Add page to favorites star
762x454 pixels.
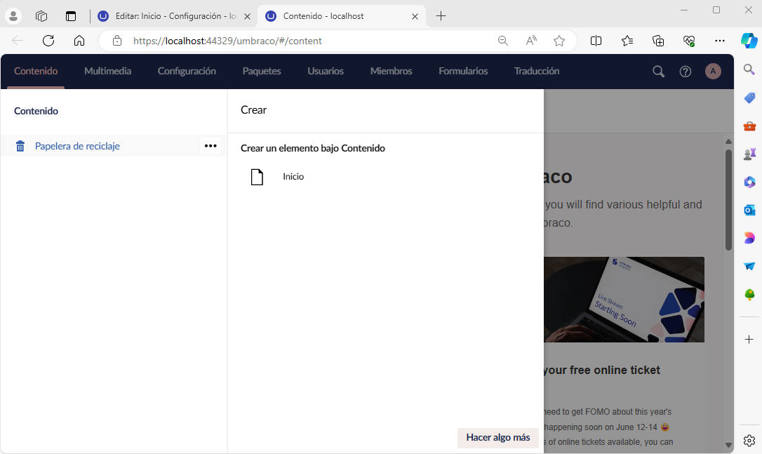[559, 41]
